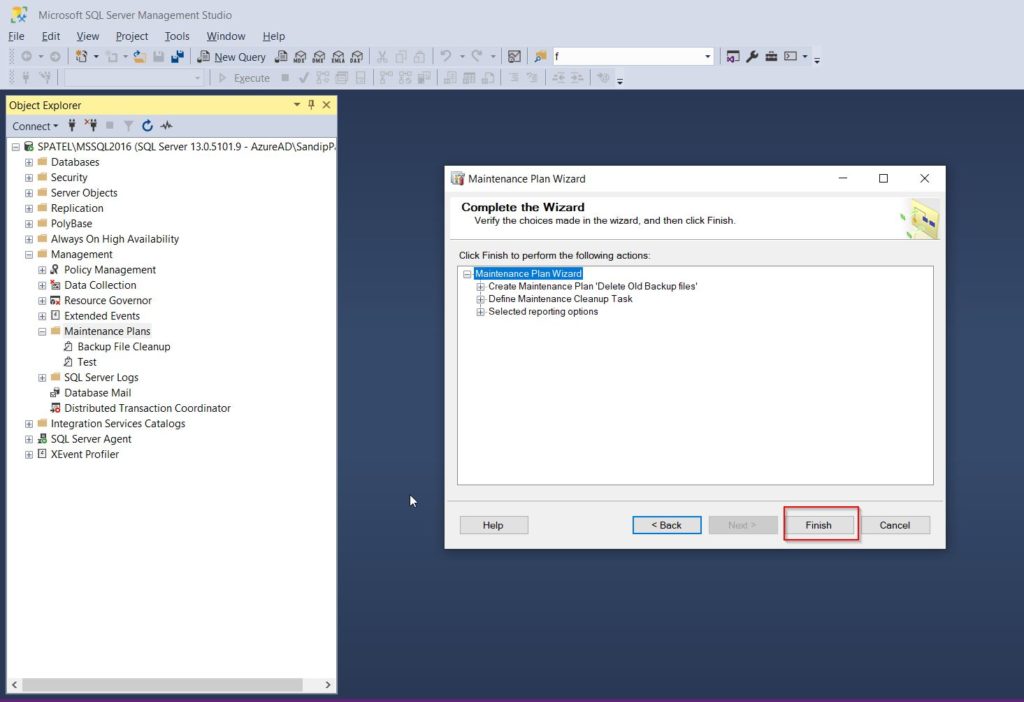Expand the Databases node
This screenshot has width=1024, height=702.
29,162
